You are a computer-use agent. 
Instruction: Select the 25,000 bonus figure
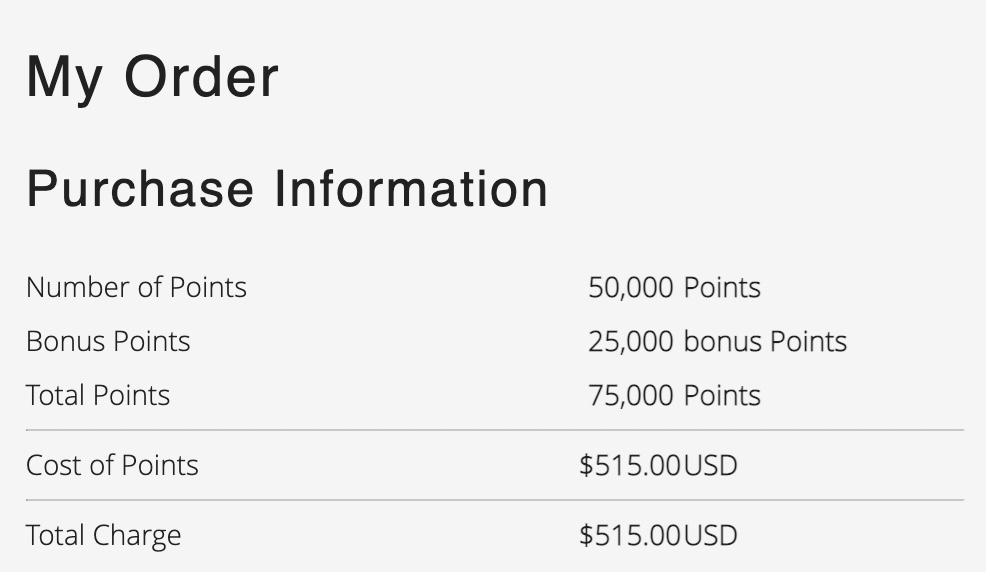pyautogui.click(x=630, y=342)
